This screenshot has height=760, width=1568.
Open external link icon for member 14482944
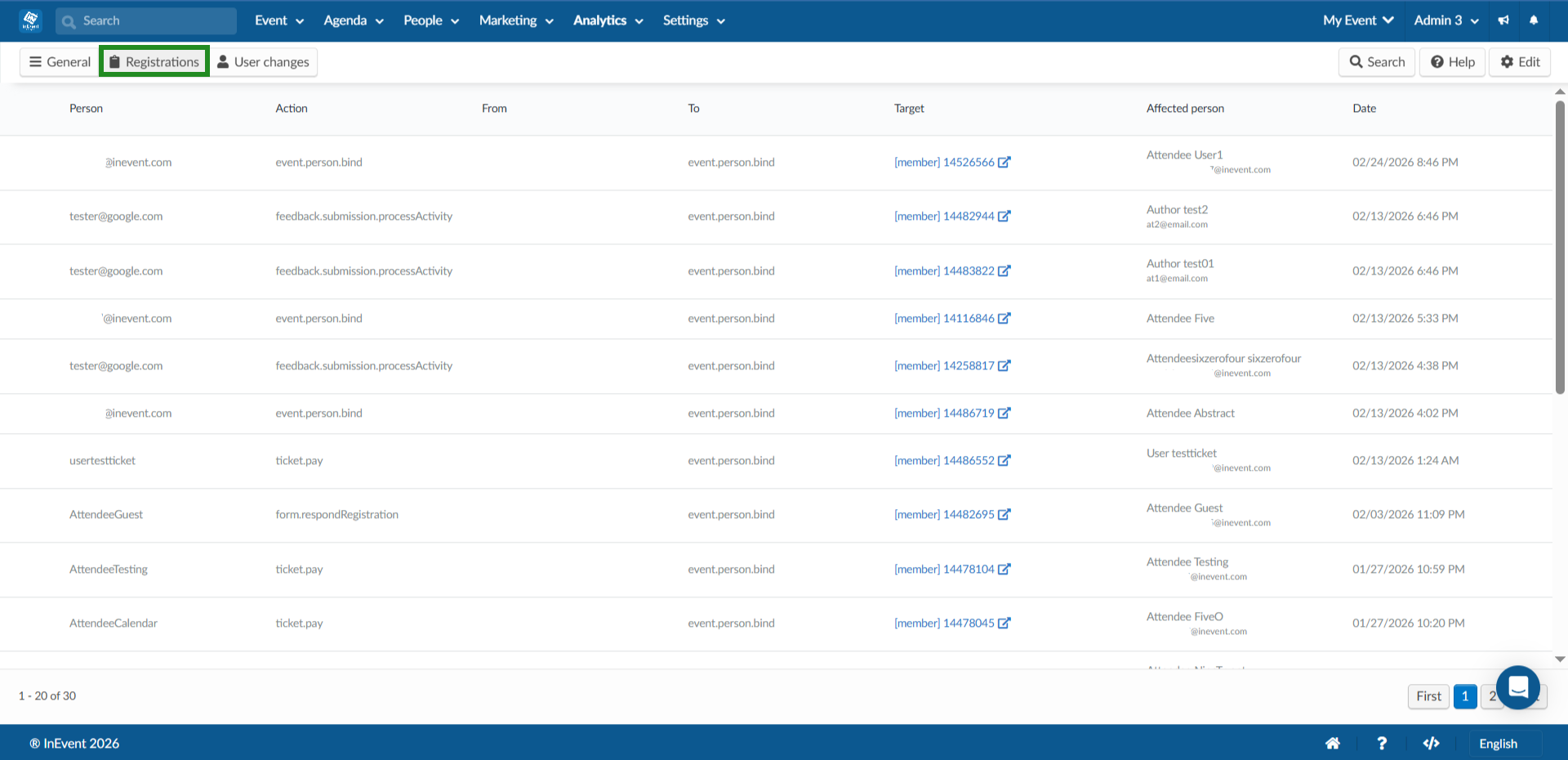(1004, 216)
